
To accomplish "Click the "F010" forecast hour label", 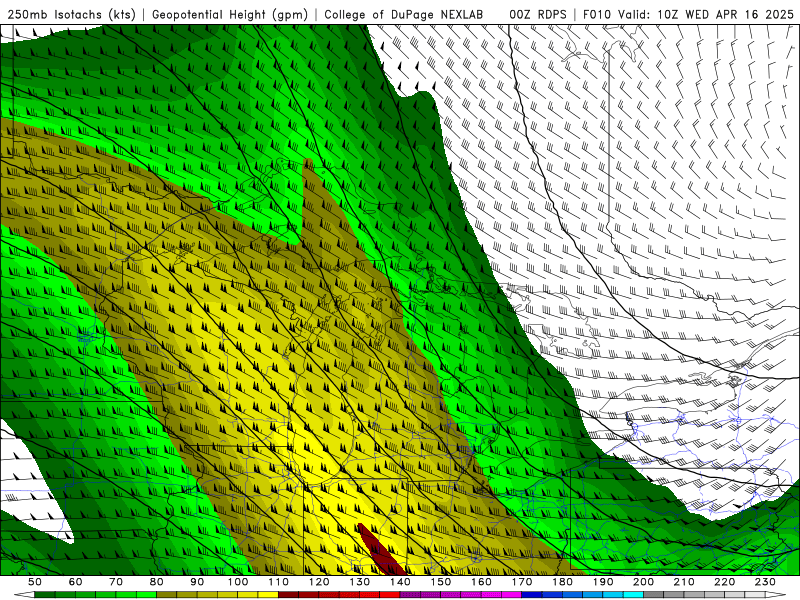I will click(x=598, y=14).
